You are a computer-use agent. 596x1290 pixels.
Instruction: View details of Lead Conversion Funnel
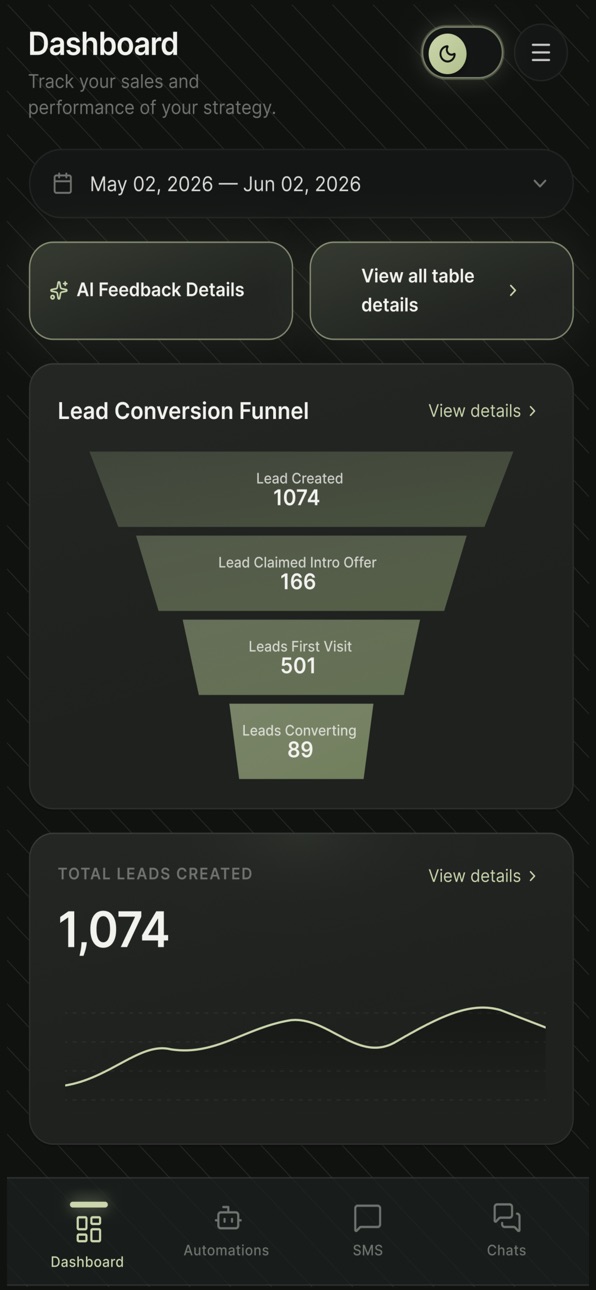pos(483,411)
